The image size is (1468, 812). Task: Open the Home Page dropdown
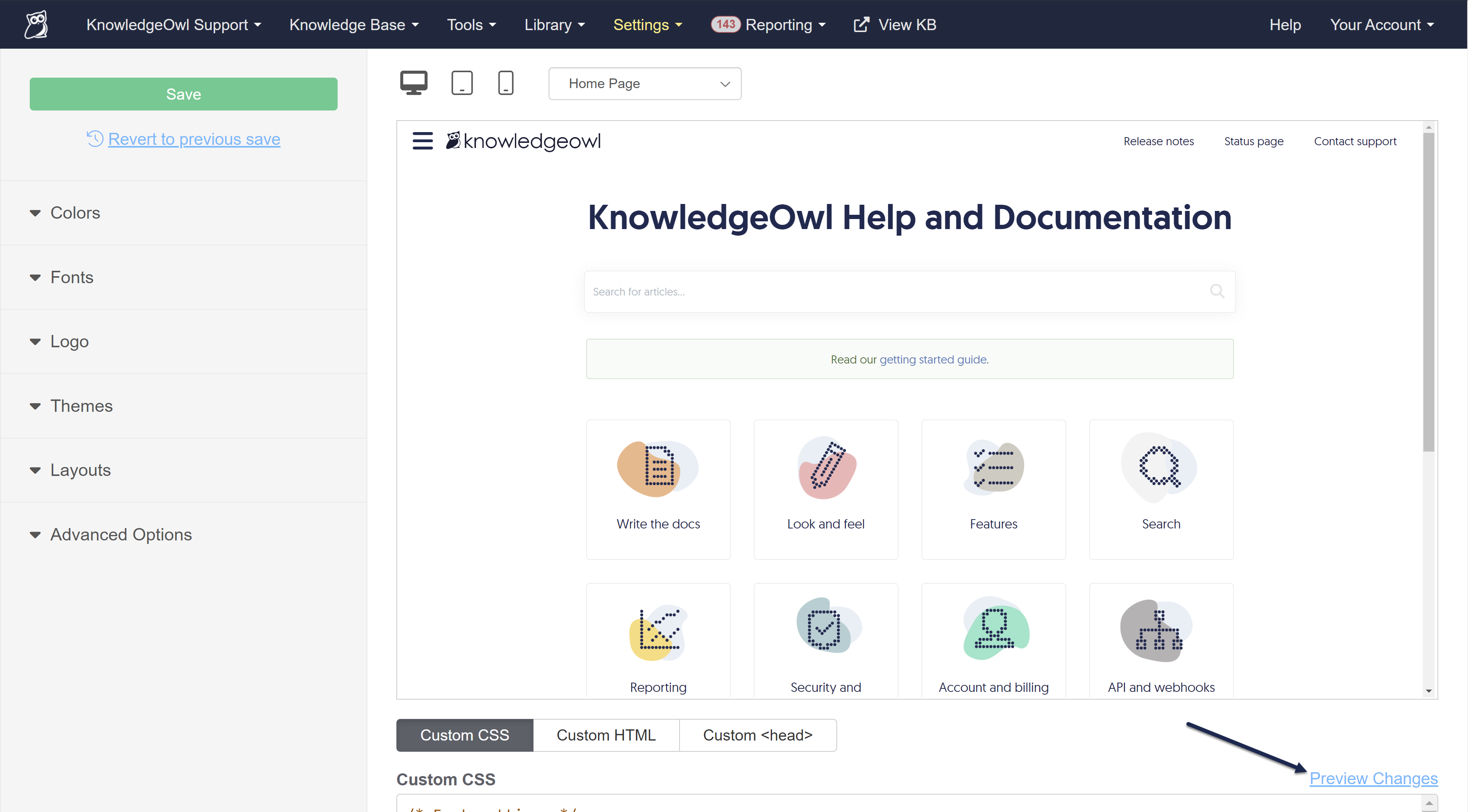coord(644,84)
